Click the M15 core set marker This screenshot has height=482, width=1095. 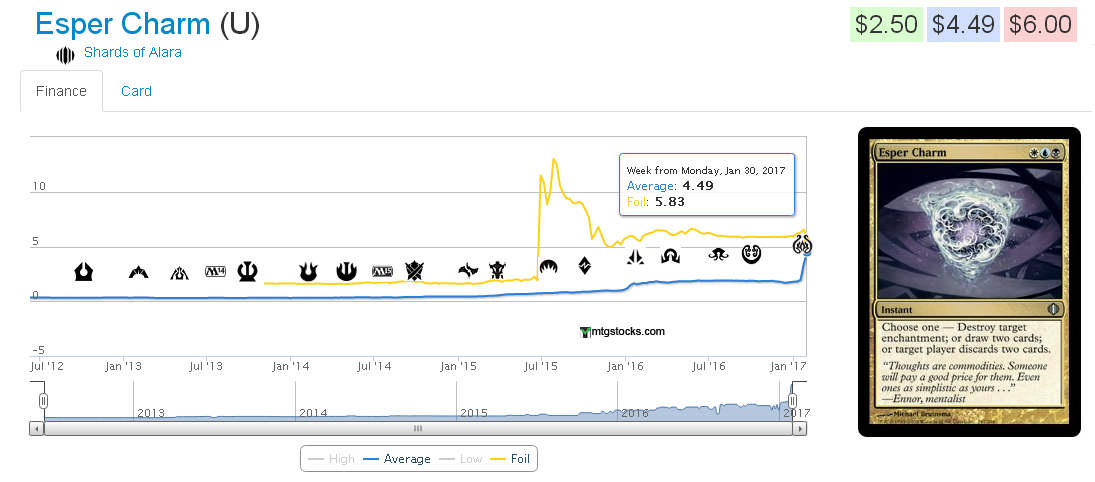pyautogui.click(x=382, y=271)
